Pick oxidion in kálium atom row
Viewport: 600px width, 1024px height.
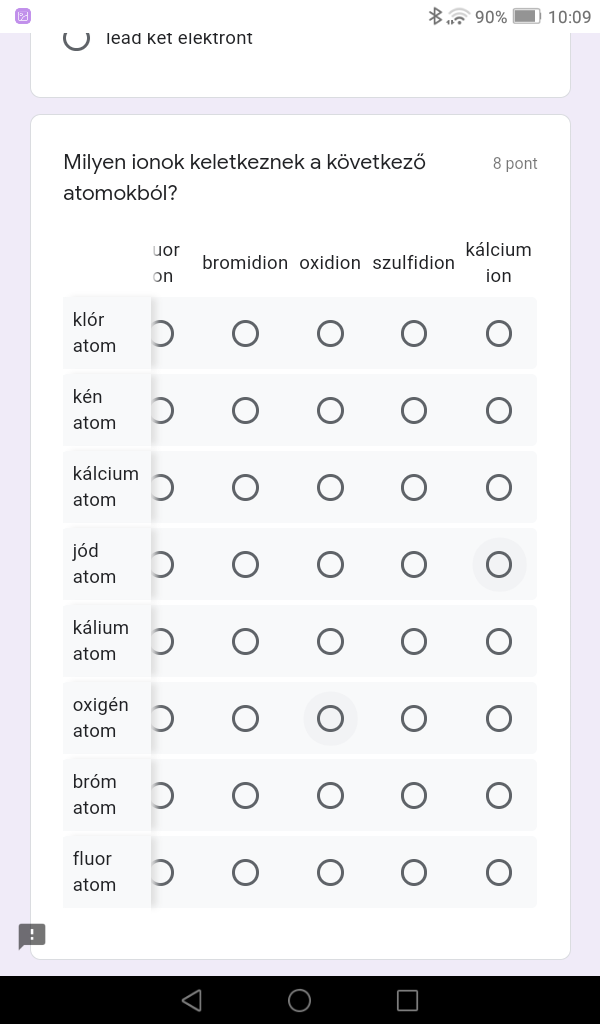(x=330, y=642)
